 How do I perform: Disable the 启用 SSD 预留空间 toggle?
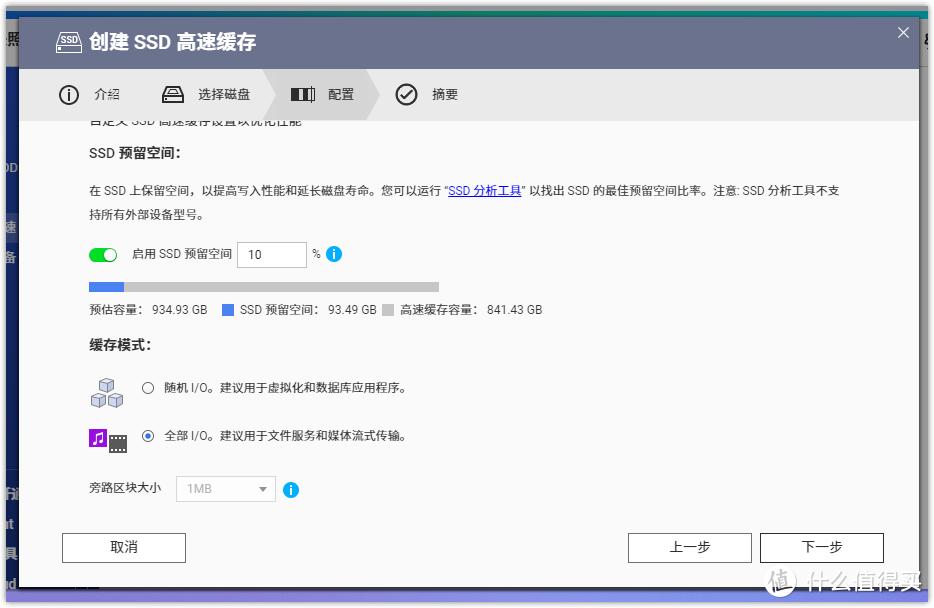click(103, 254)
